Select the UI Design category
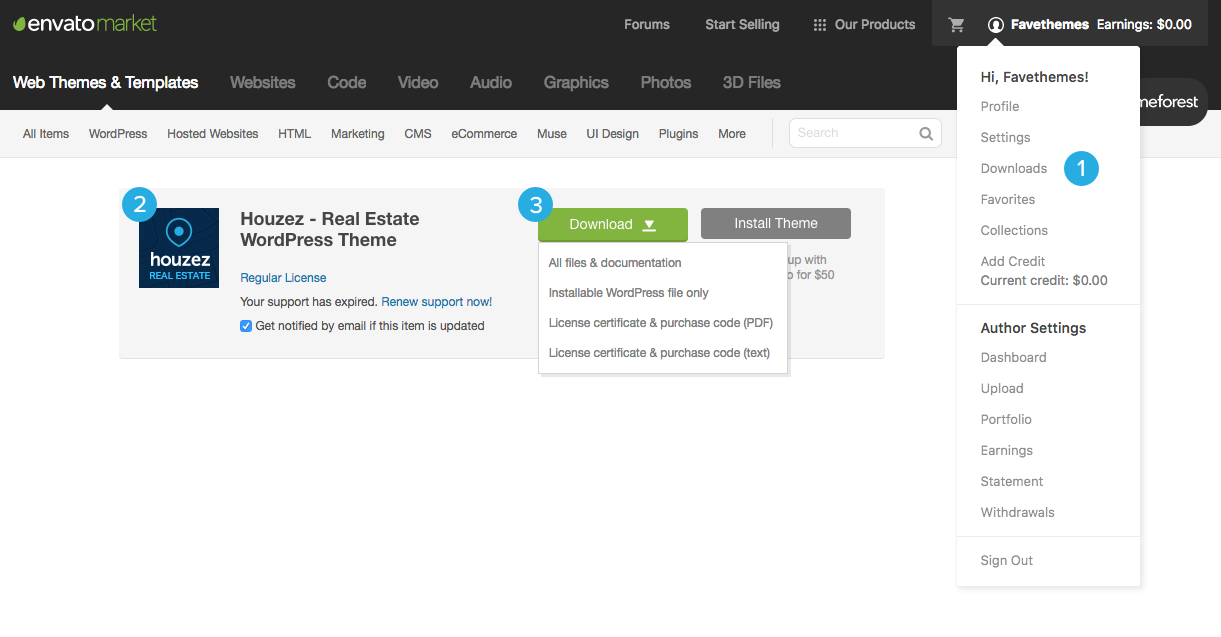1221x637 pixels. [x=613, y=134]
